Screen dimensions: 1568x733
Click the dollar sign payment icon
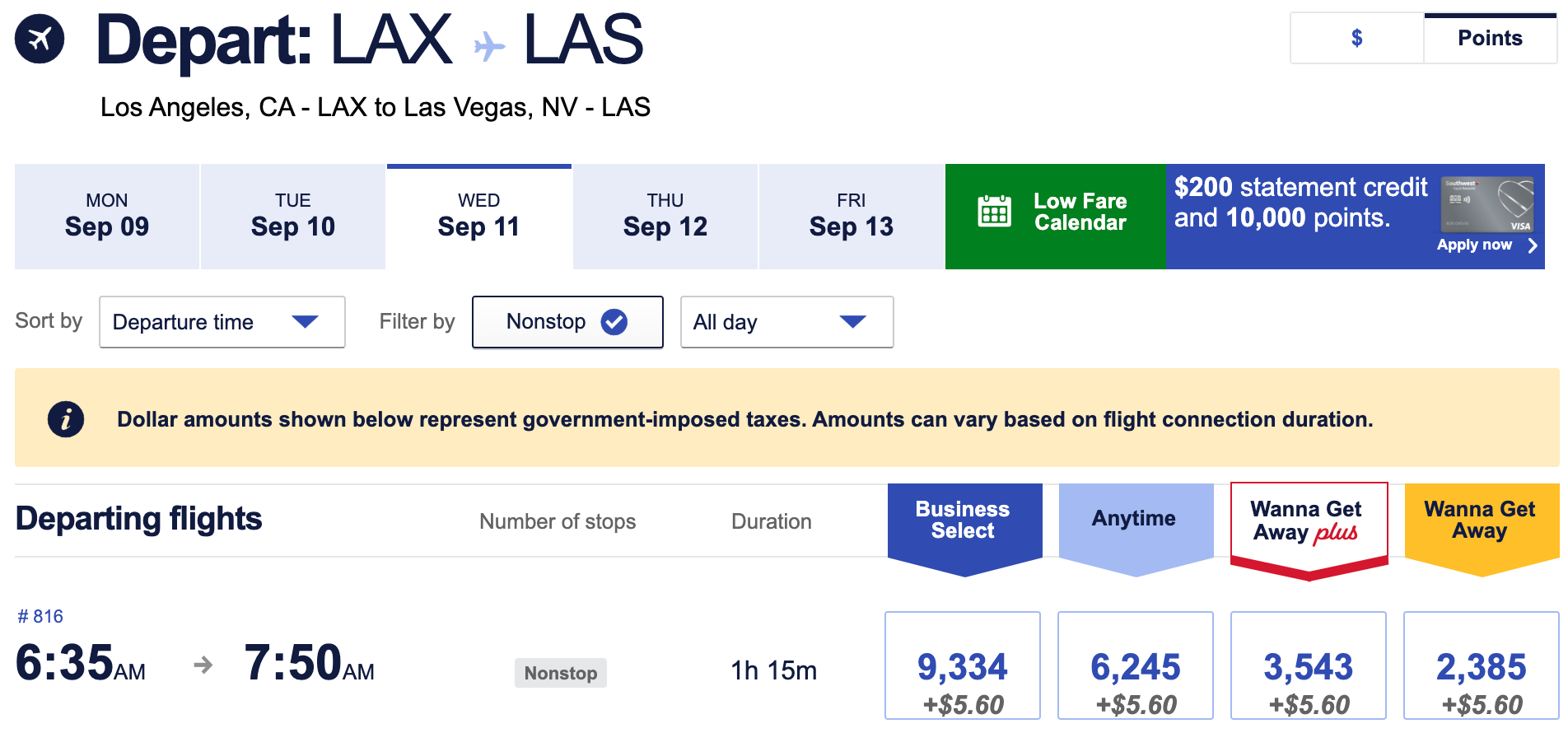pyautogui.click(x=1356, y=38)
